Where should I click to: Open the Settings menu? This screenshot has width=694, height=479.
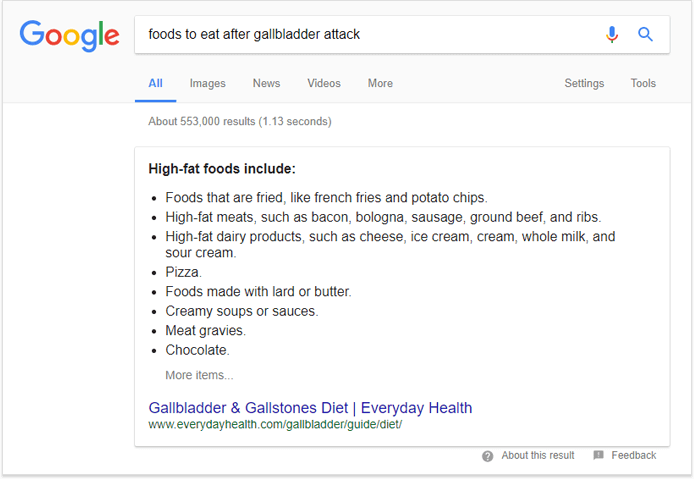coord(584,83)
